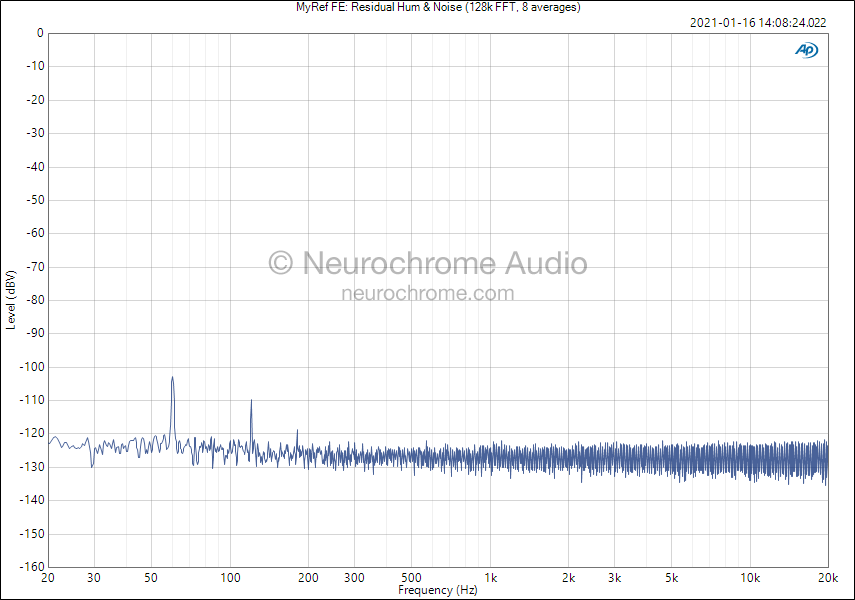The width and height of the screenshot is (855, 600).
Task: Click the x-axis tick label '500'
Action: coord(411,578)
